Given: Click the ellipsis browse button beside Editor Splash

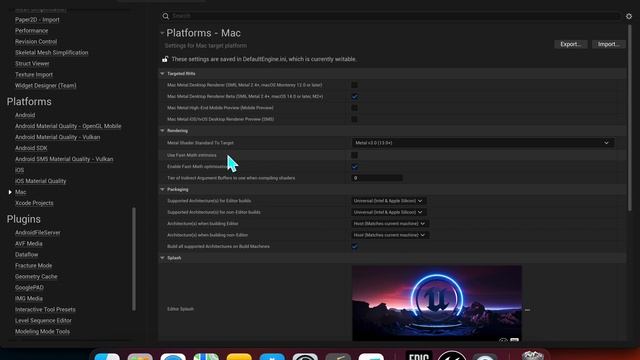Looking at the screenshot, I should pyautogui.click(x=527, y=310).
